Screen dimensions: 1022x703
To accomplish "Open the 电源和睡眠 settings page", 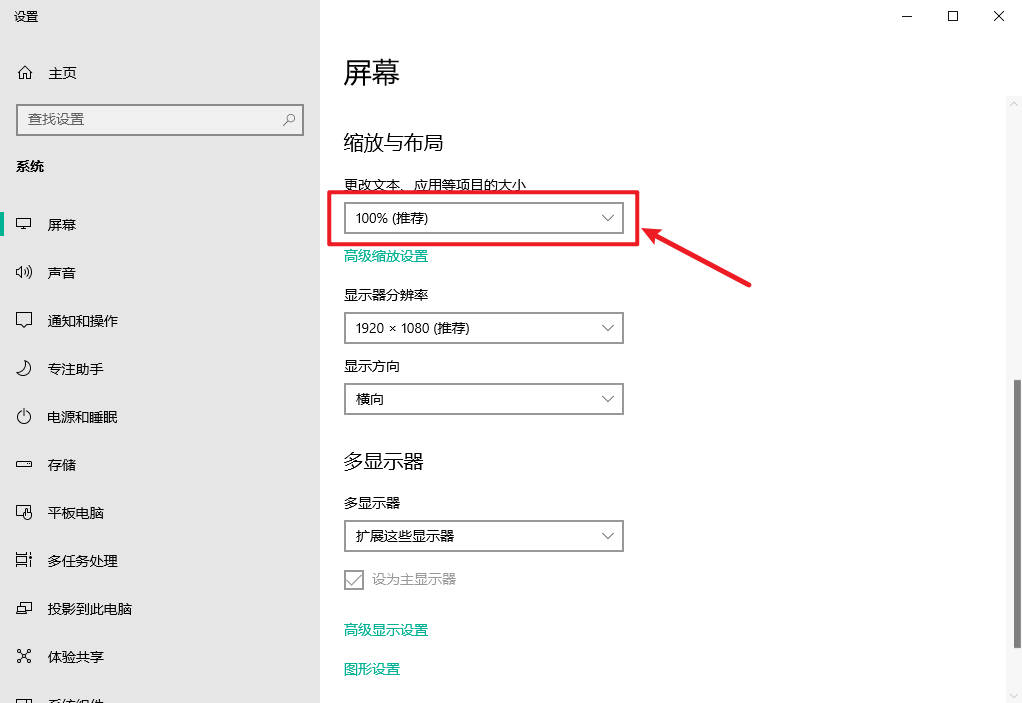I will click(x=83, y=418).
